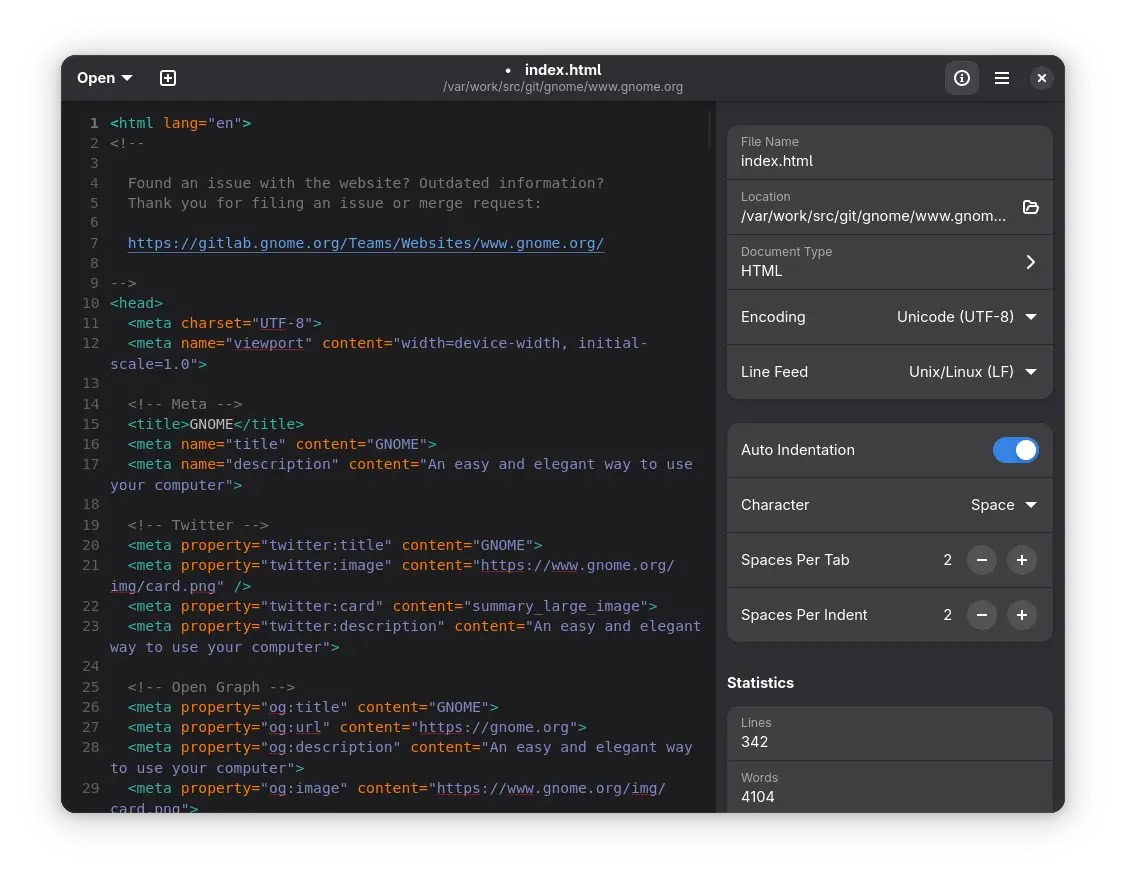Increase Spaces Per Indent with plus
Viewport: 1126px width, 880px height.
(1021, 615)
